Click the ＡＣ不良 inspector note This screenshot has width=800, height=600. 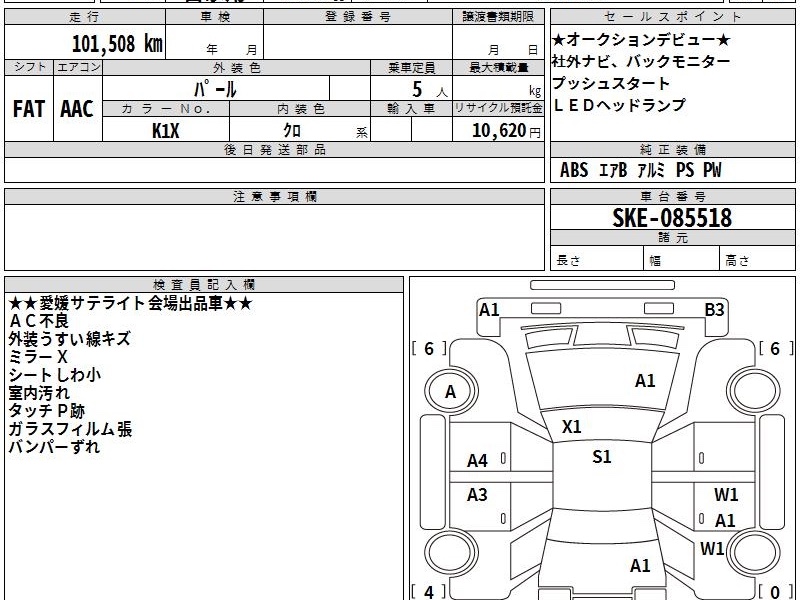(x=40, y=321)
